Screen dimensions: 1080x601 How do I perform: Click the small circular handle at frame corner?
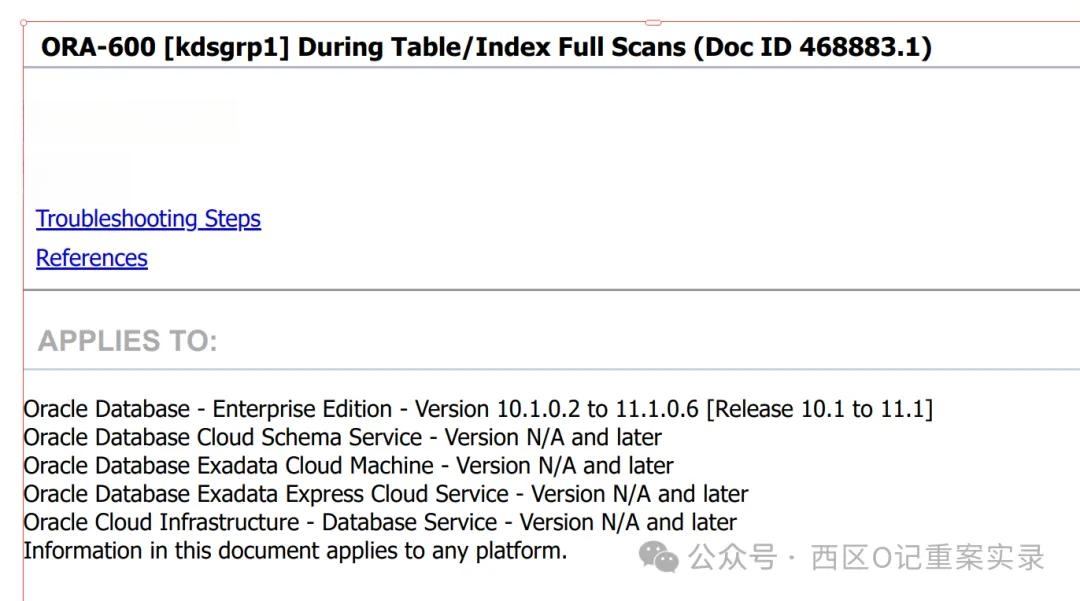(23, 23)
